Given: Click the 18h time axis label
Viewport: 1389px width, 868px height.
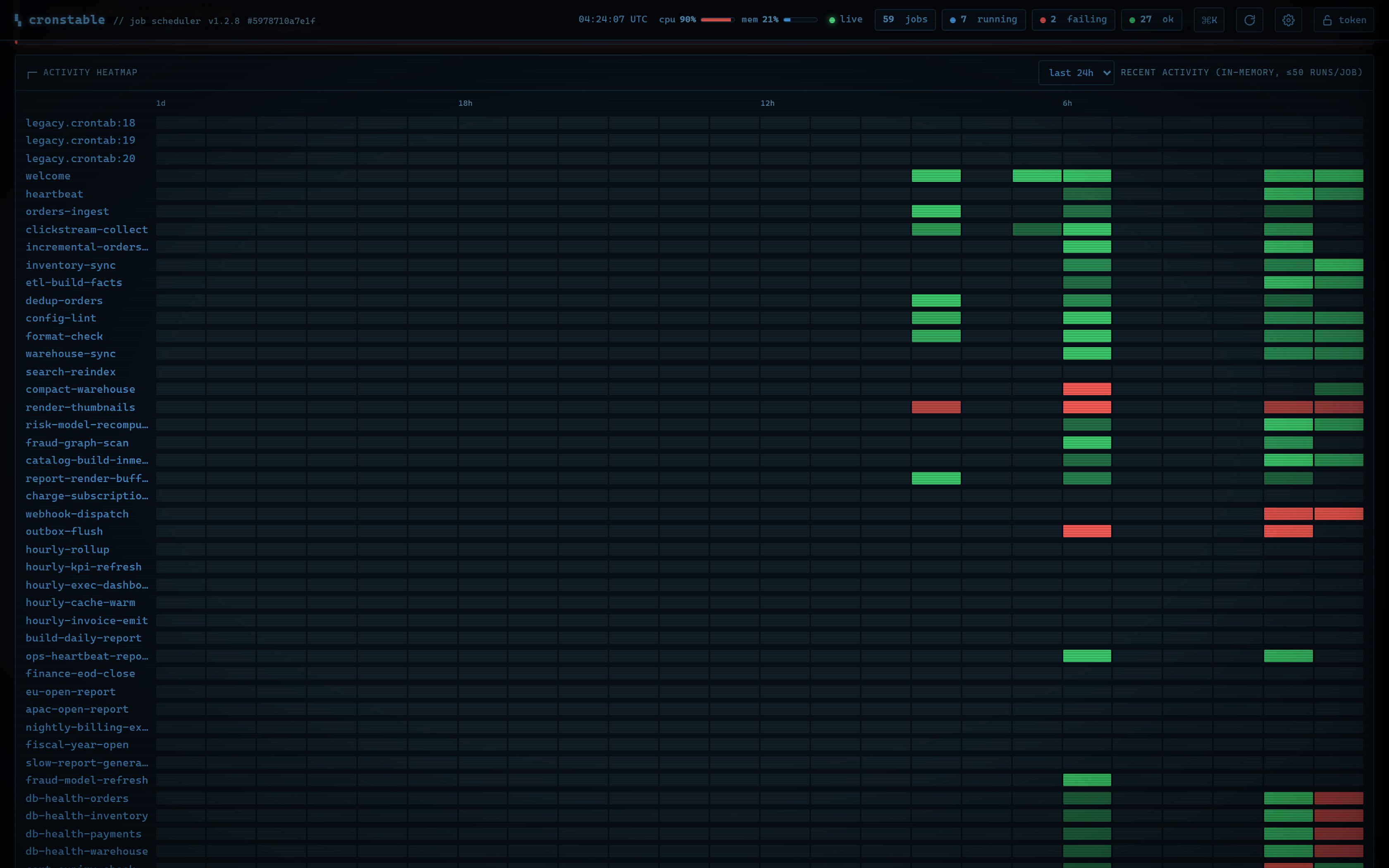Looking at the screenshot, I should 465,103.
